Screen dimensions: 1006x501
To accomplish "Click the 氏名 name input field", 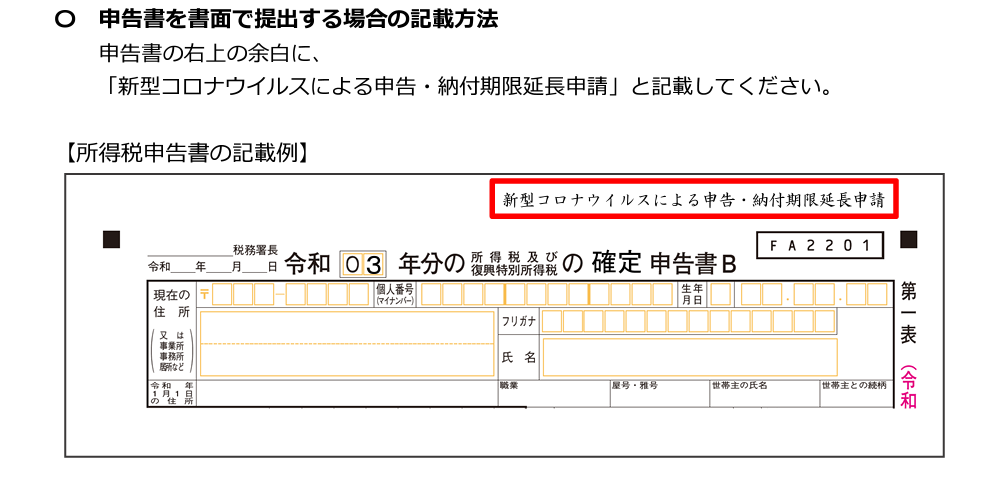I will tap(689, 357).
